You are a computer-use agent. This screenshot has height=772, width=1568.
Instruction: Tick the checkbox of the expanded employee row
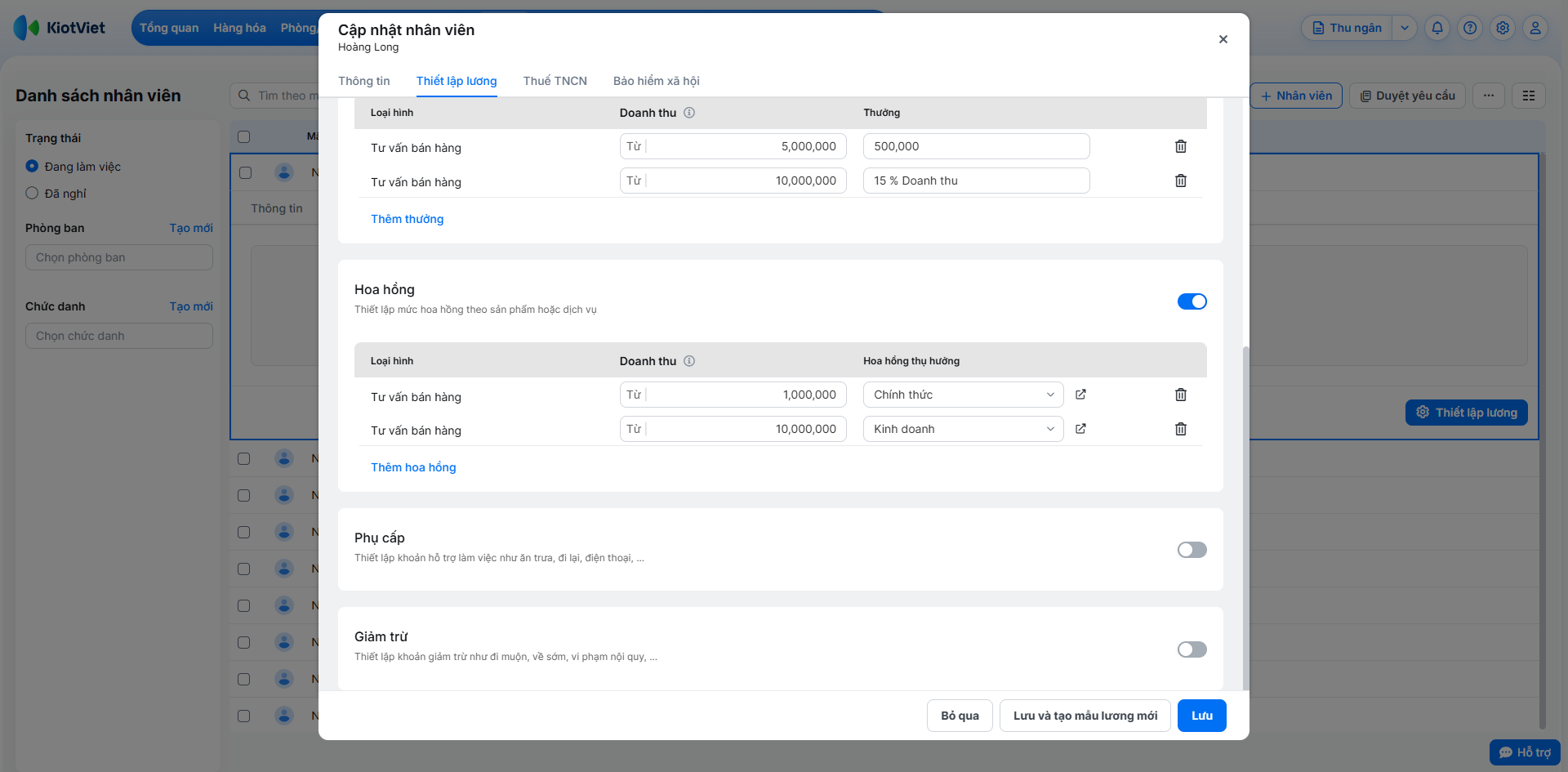(245, 172)
